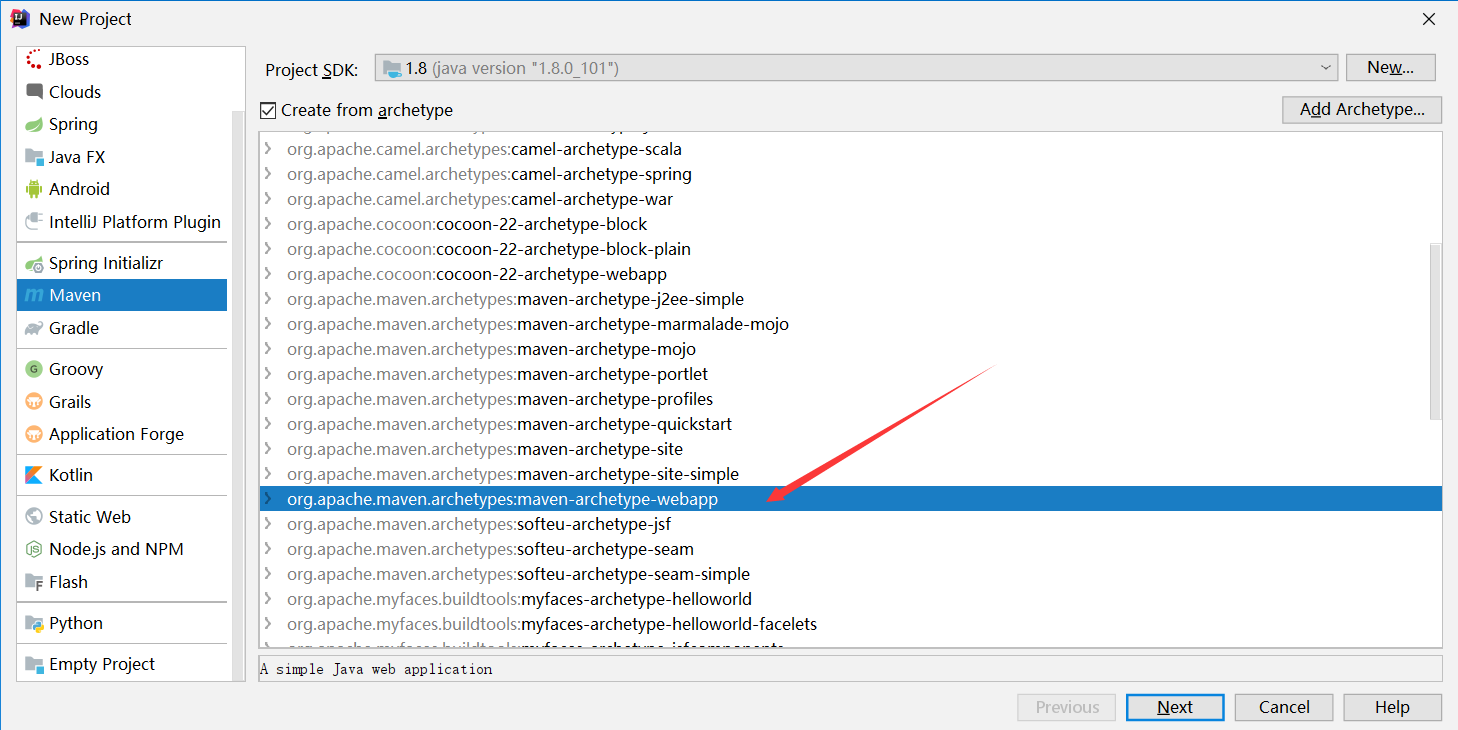Expand the maven-archetype-j2ee-simple node
Screen dimensions: 1458x730
point(268,299)
